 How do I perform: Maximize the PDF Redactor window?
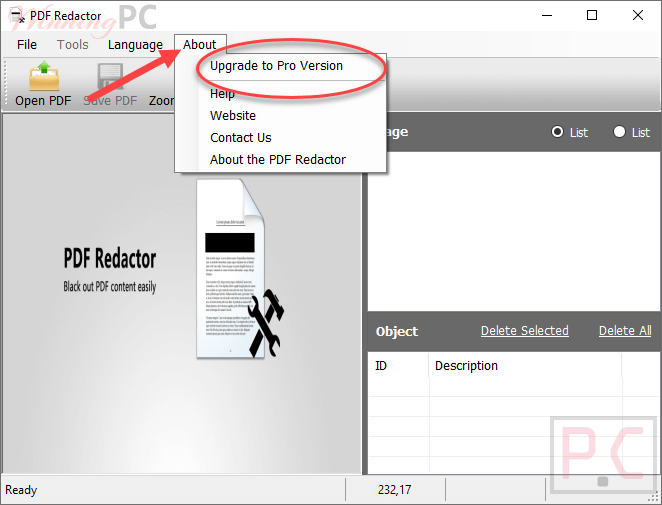tap(592, 16)
